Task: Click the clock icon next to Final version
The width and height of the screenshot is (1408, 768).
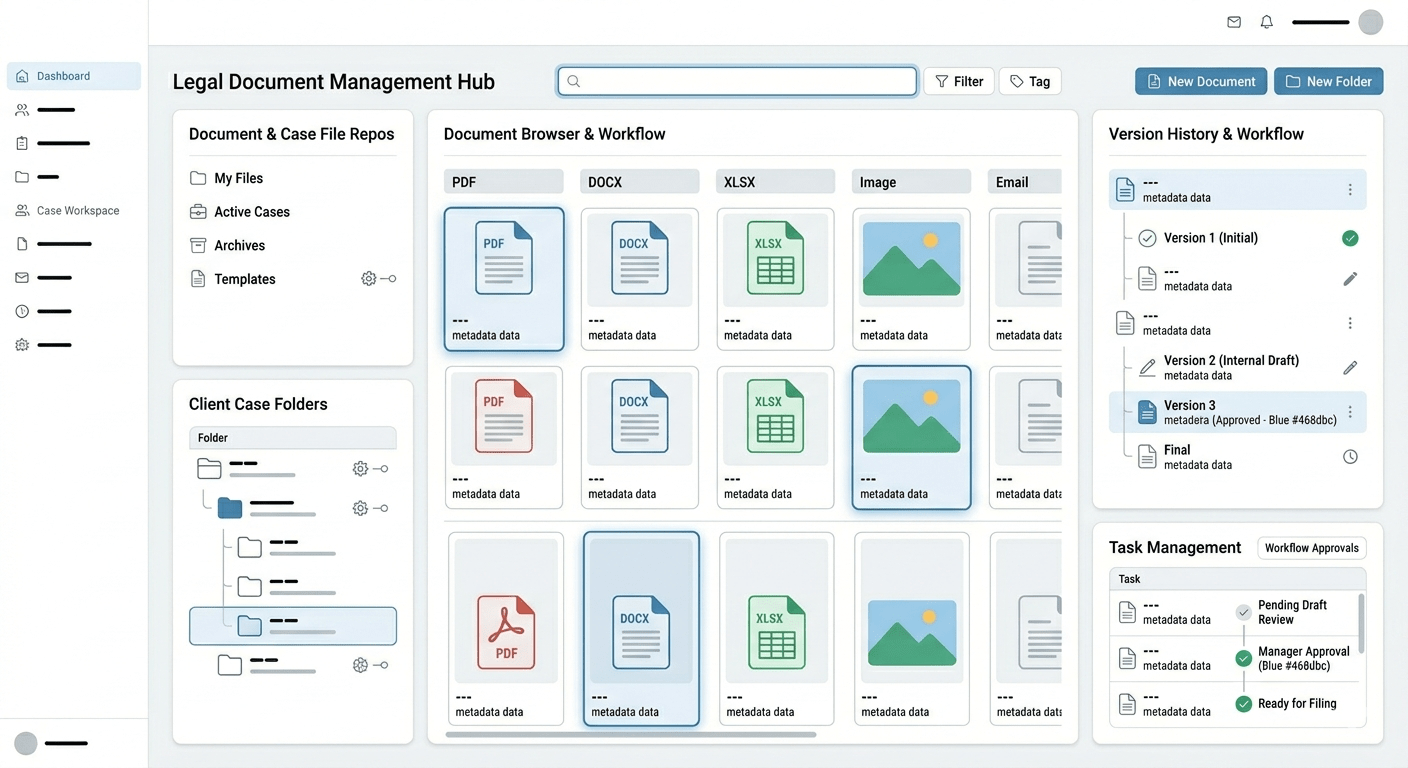Action: pos(1350,457)
